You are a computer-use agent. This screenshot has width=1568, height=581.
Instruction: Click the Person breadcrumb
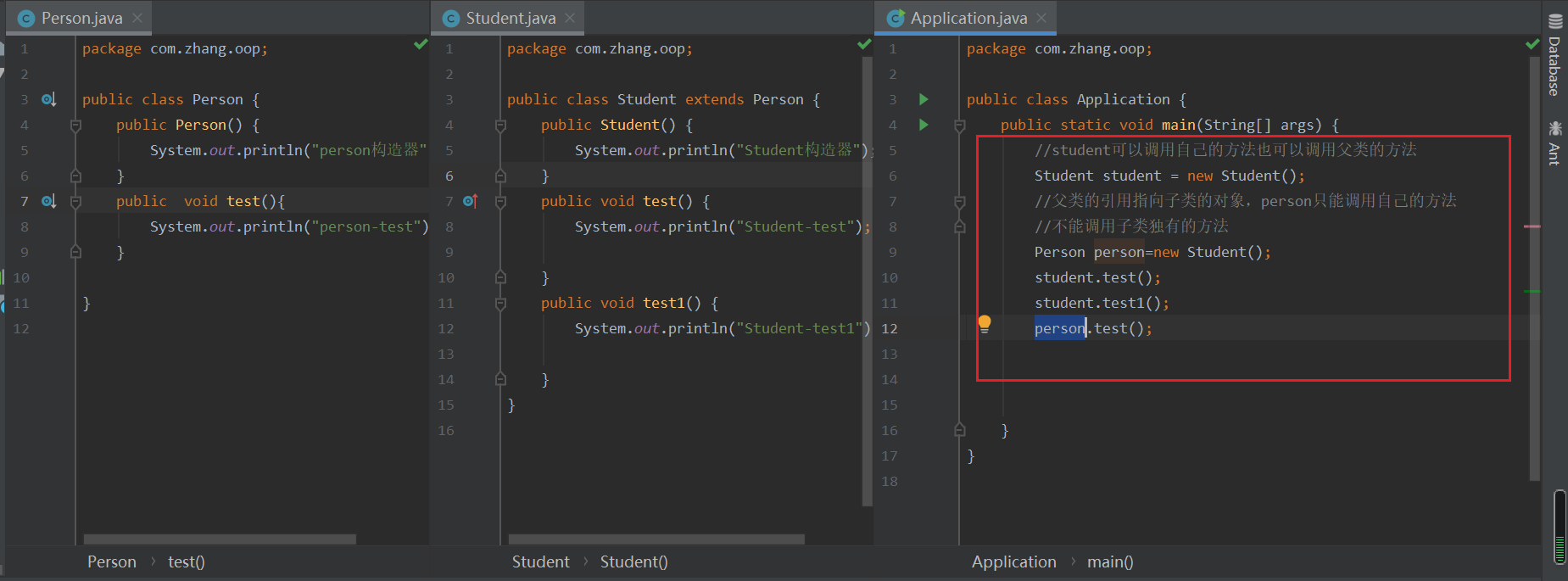(x=111, y=561)
